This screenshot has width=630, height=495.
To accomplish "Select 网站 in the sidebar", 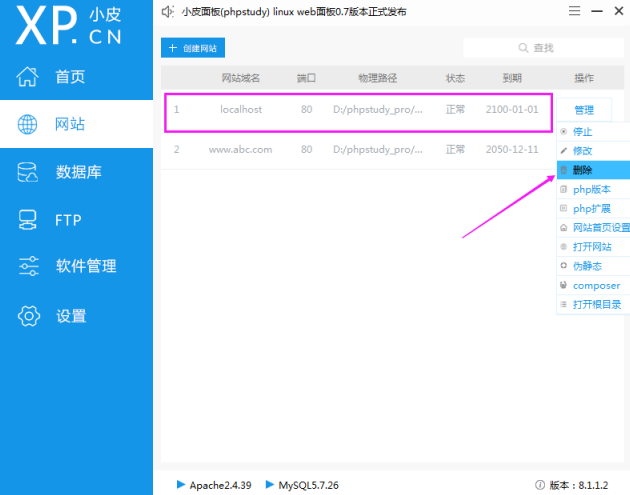I will 70,125.
